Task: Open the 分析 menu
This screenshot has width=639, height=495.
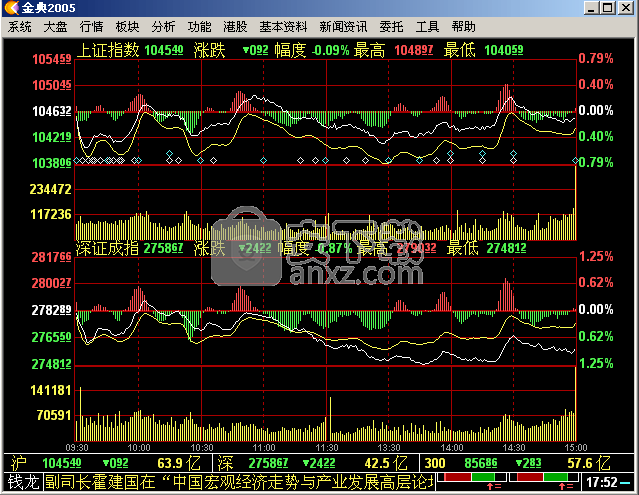Action: 163,27
